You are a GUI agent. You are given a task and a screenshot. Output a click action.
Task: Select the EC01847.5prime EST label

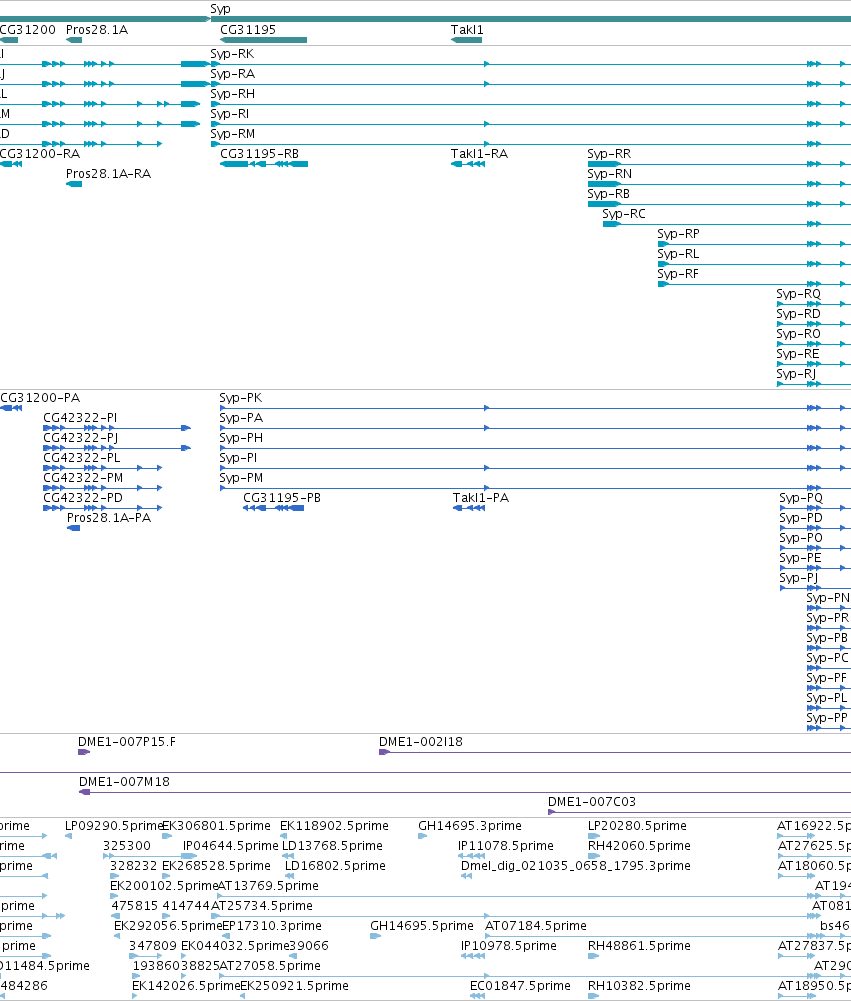520,986
